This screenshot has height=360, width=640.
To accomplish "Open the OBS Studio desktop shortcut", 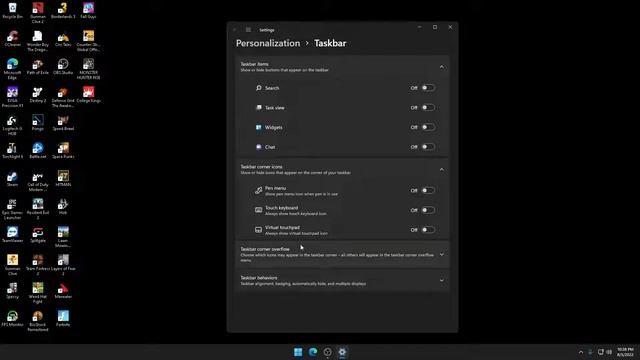I will pos(63,67).
